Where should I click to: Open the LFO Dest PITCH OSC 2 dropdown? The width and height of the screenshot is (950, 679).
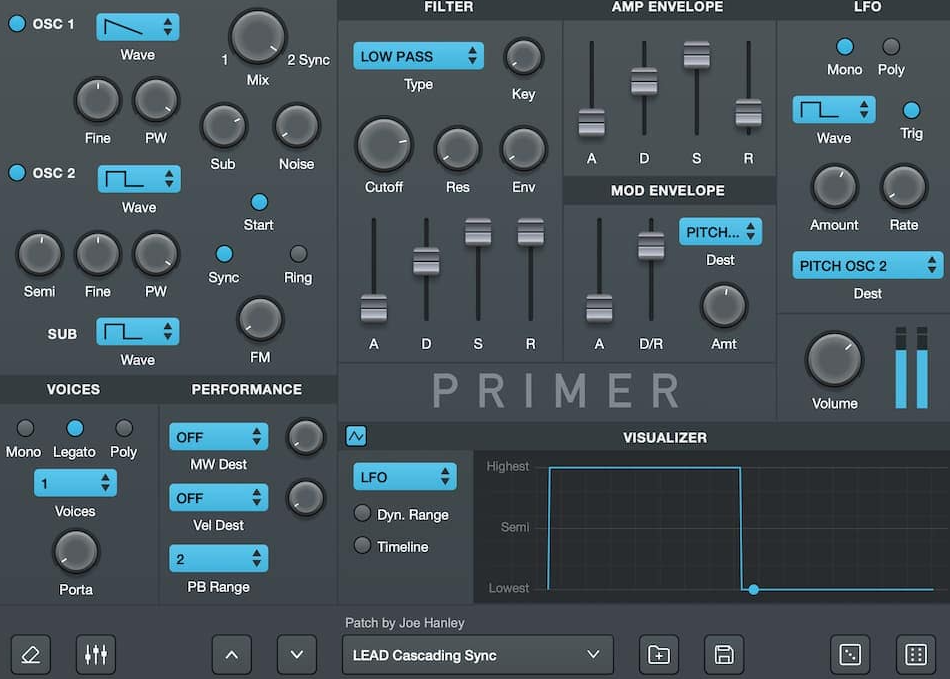(x=867, y=266)
